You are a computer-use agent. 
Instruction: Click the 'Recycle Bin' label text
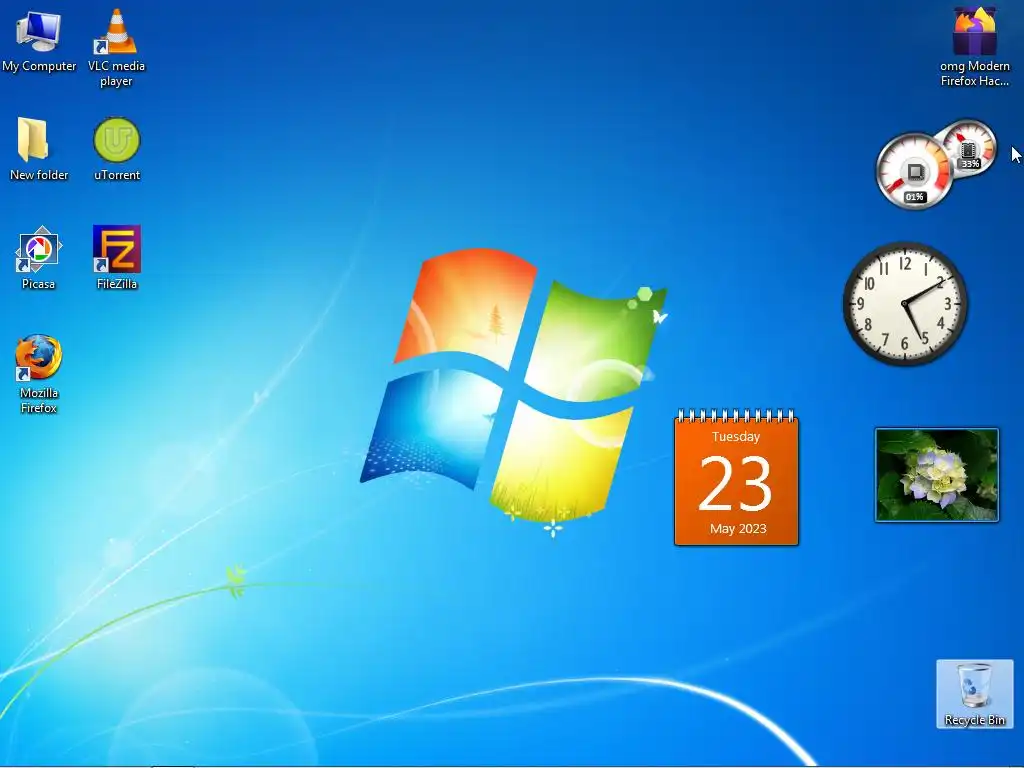(x=974, y=720)
